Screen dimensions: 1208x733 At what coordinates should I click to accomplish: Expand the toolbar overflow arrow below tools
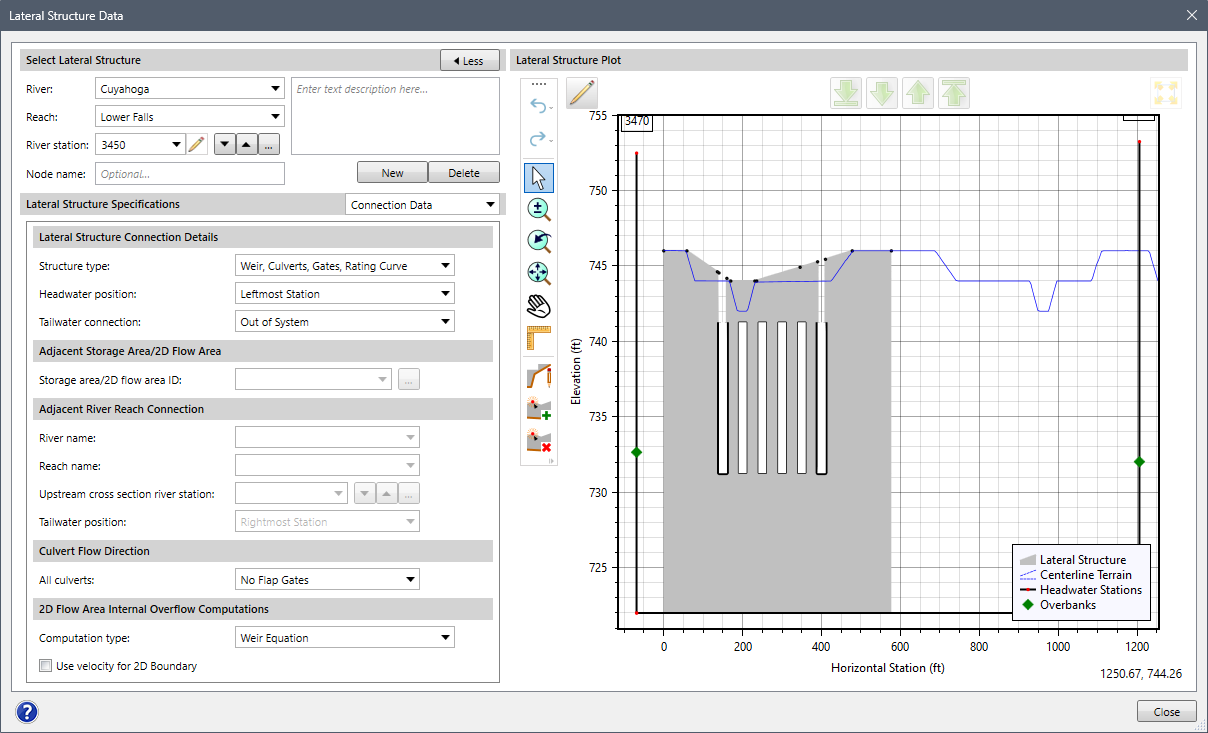[551, 462]
